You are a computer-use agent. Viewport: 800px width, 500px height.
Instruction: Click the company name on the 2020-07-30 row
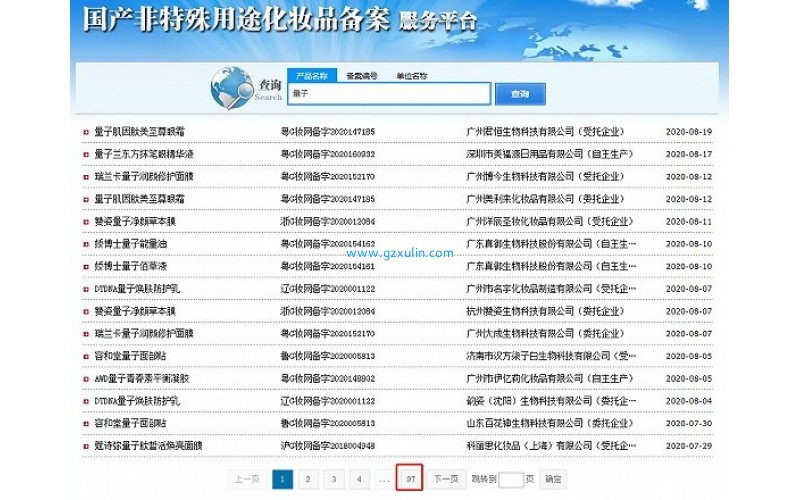pyautogui.click(x=549, y=423)
